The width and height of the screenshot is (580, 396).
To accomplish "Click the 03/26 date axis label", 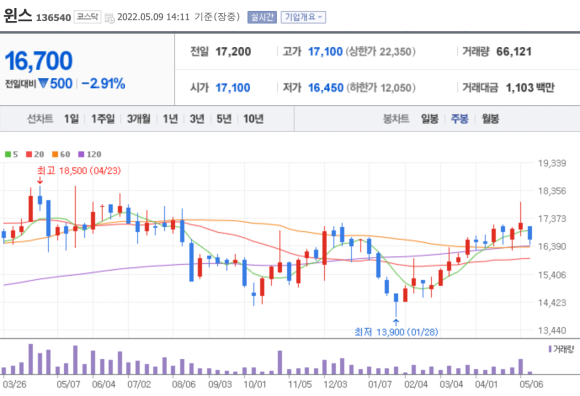I will point(14,385).
